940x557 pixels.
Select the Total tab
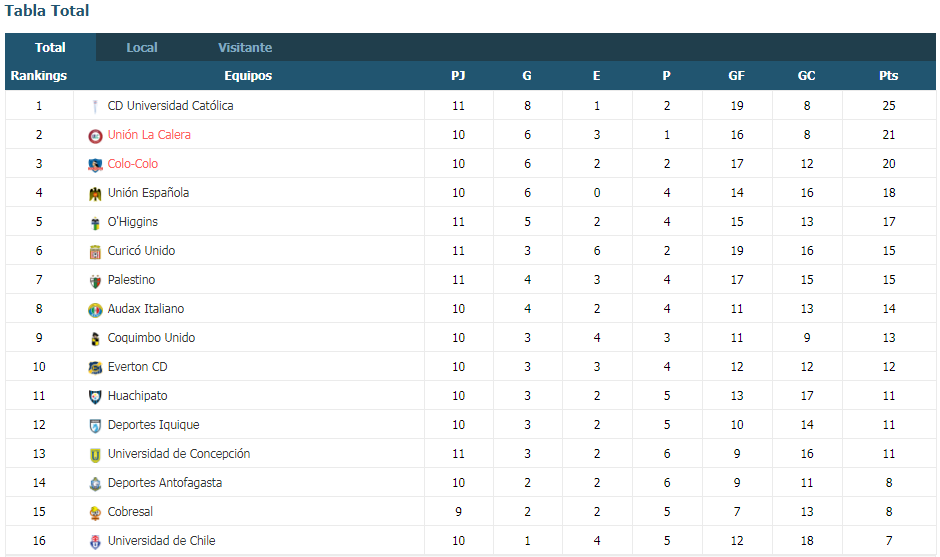click(x=50, y=47)
